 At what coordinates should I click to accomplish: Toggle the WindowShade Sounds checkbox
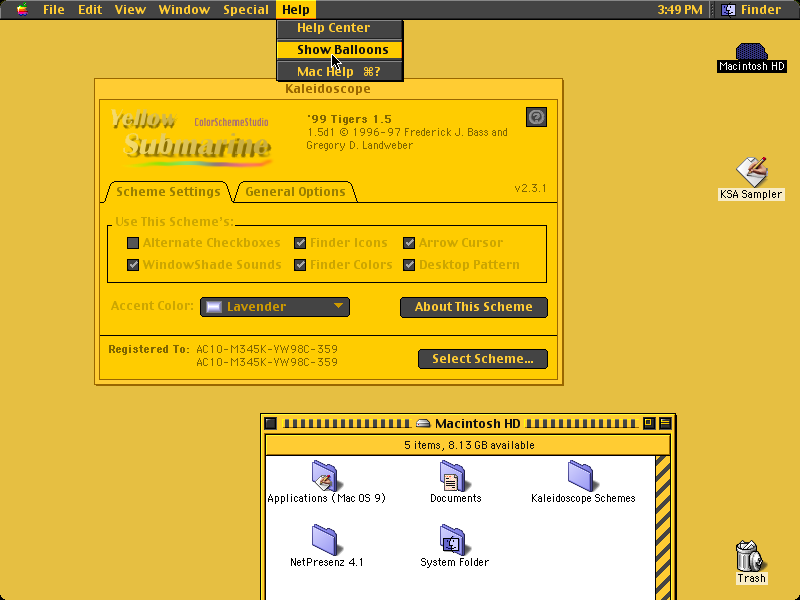click(x=133, y=265)
